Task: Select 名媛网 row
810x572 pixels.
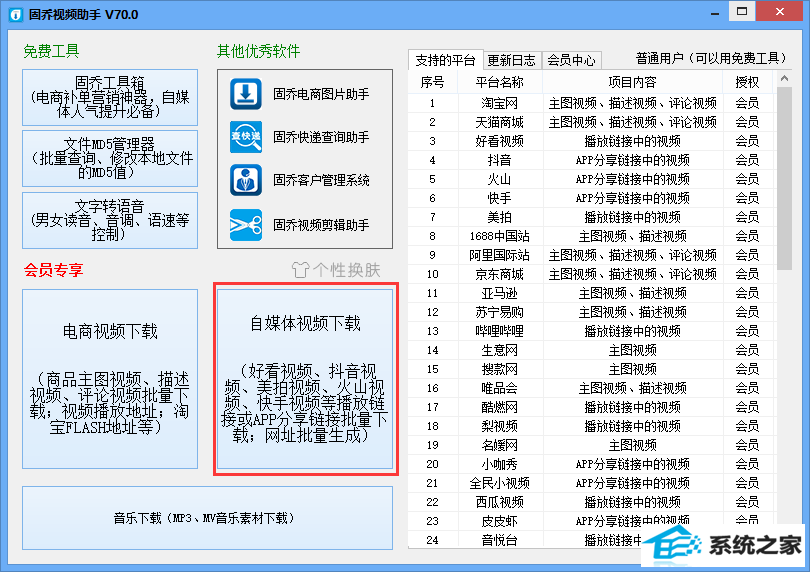Action: pyautogui.click(x=592, y=445)
